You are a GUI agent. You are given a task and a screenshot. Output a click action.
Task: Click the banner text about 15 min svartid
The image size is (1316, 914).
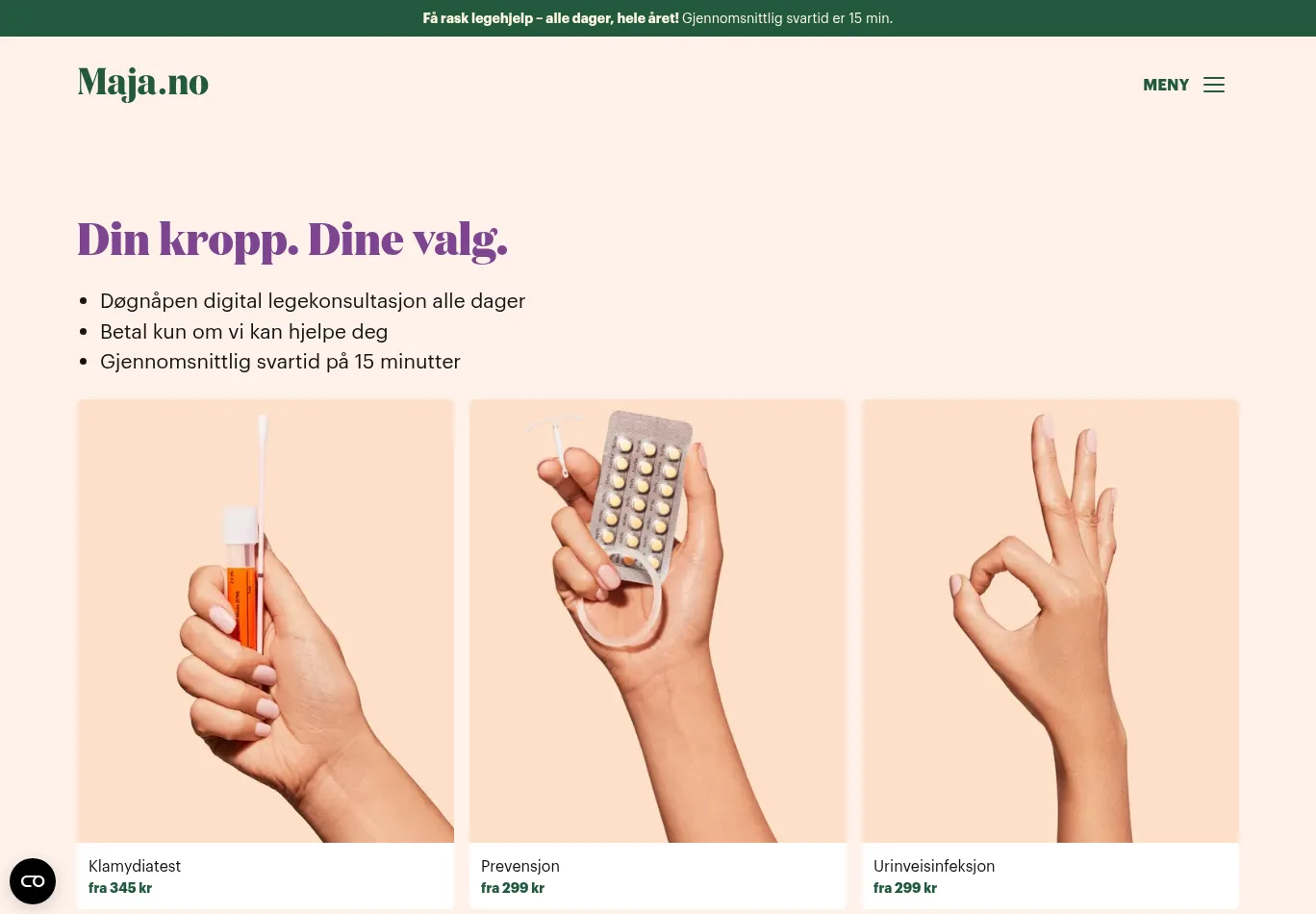point(788,18)
